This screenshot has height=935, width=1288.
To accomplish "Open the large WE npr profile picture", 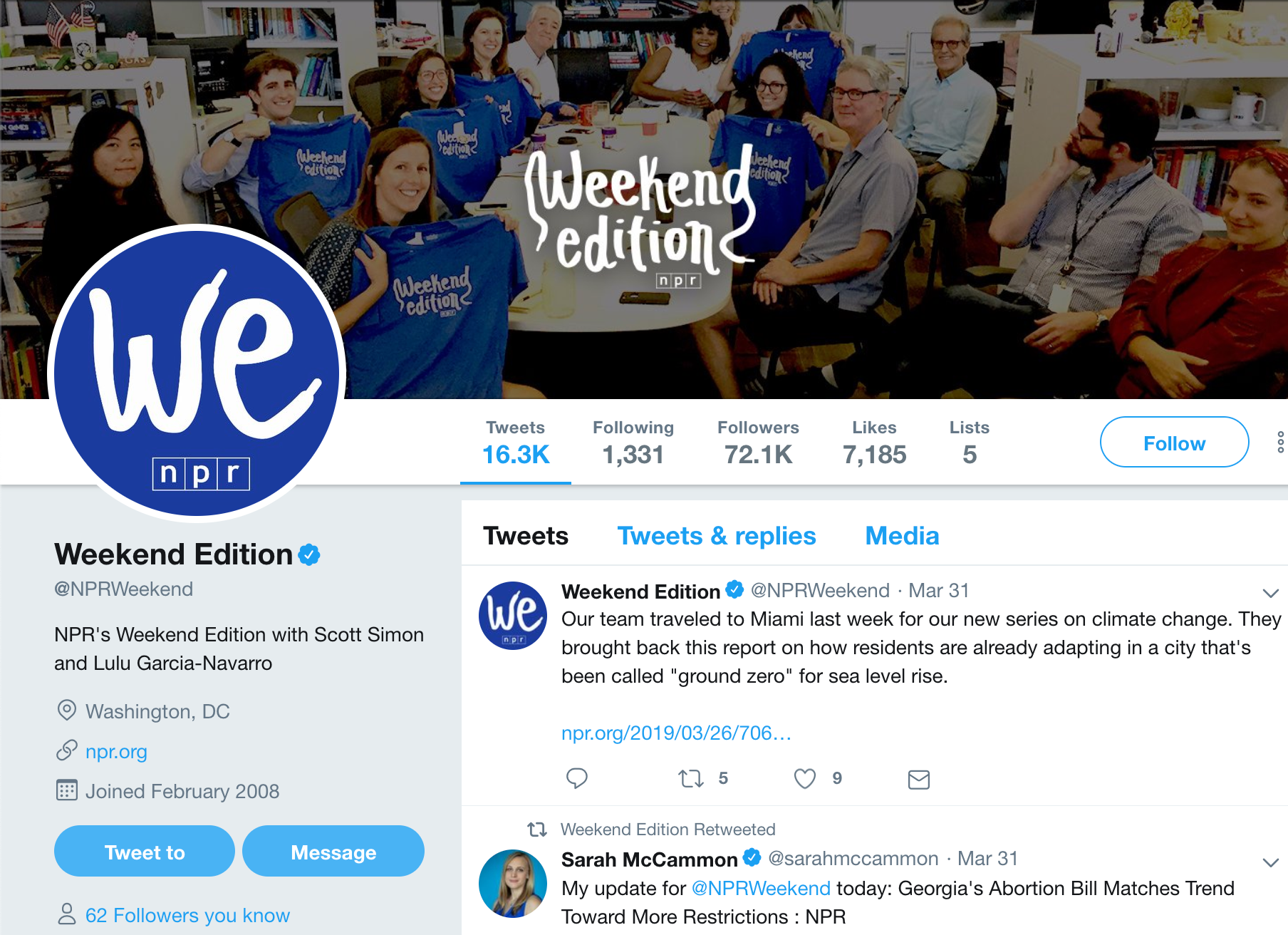I will point(197,373).
